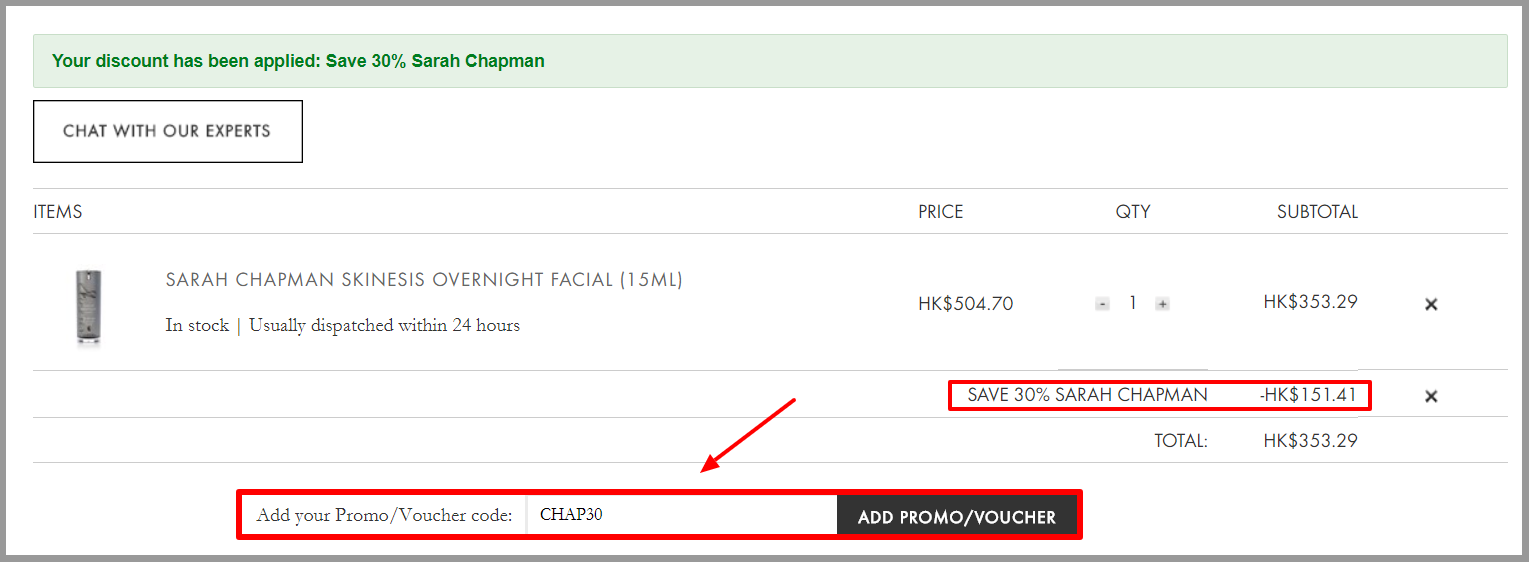
Task: Select the total HK$353.29 amount
Action: tap(1310, 440)
